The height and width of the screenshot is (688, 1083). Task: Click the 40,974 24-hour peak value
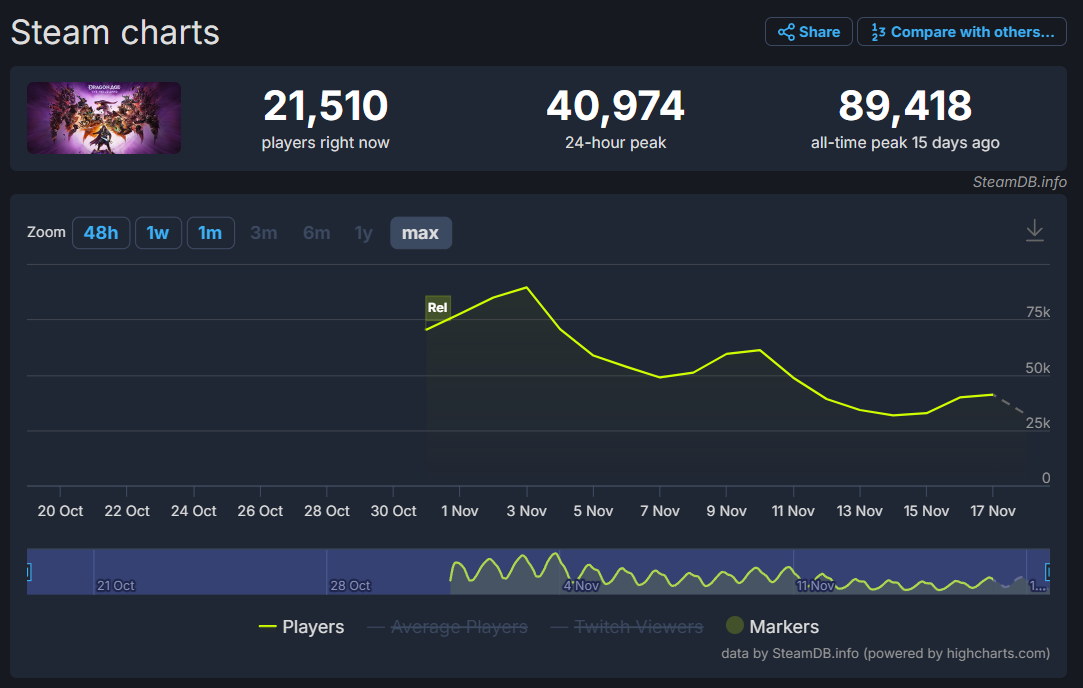[615, 106]
